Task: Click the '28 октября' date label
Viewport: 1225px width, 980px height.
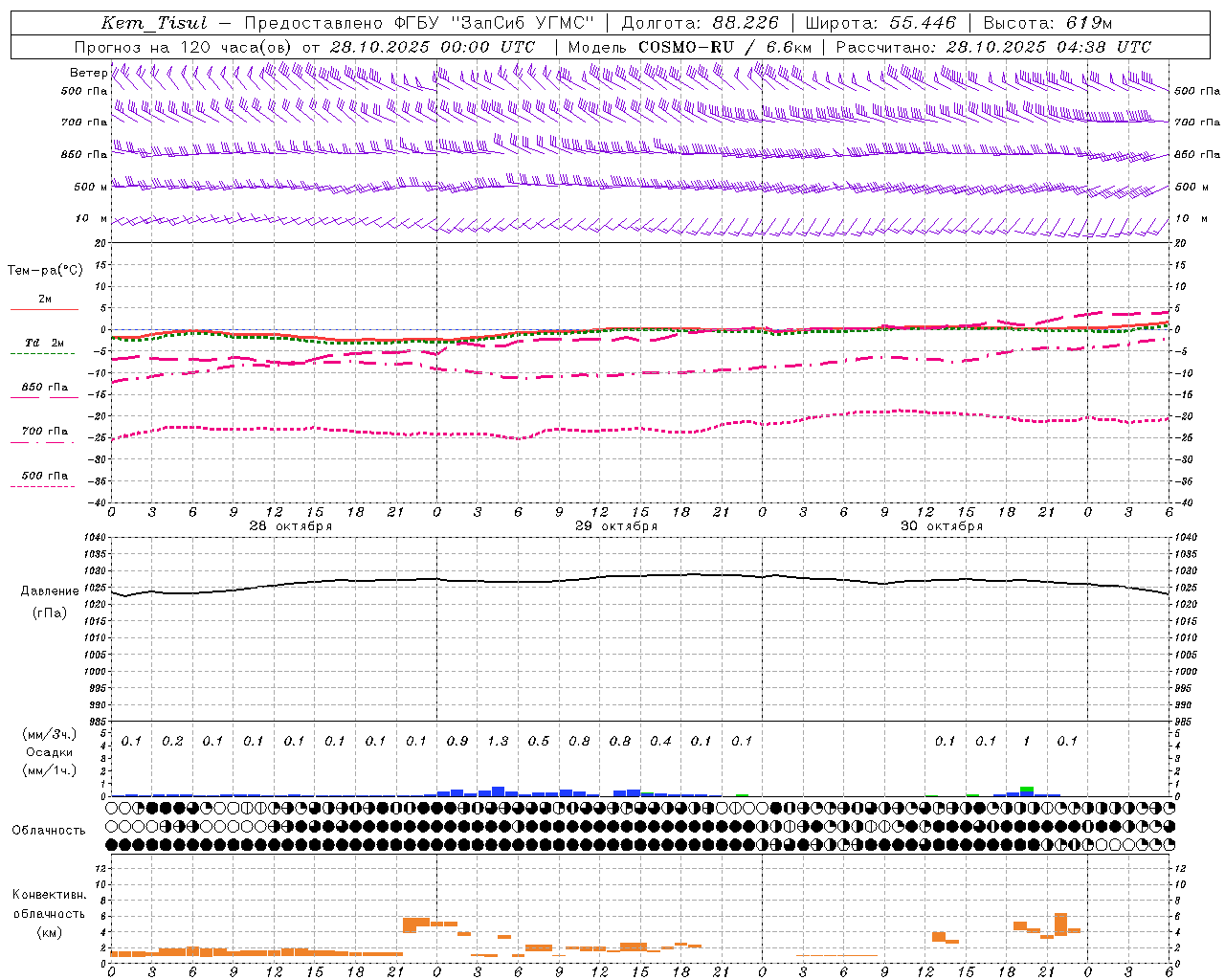Action: click(x=291, y=526)
